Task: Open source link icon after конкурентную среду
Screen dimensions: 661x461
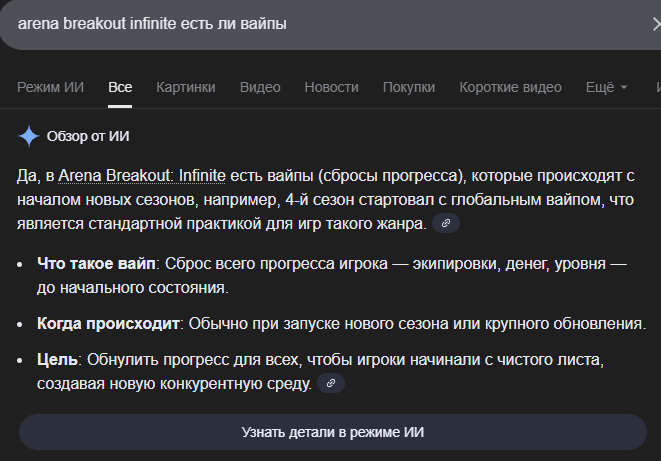Action: [331, 383]
